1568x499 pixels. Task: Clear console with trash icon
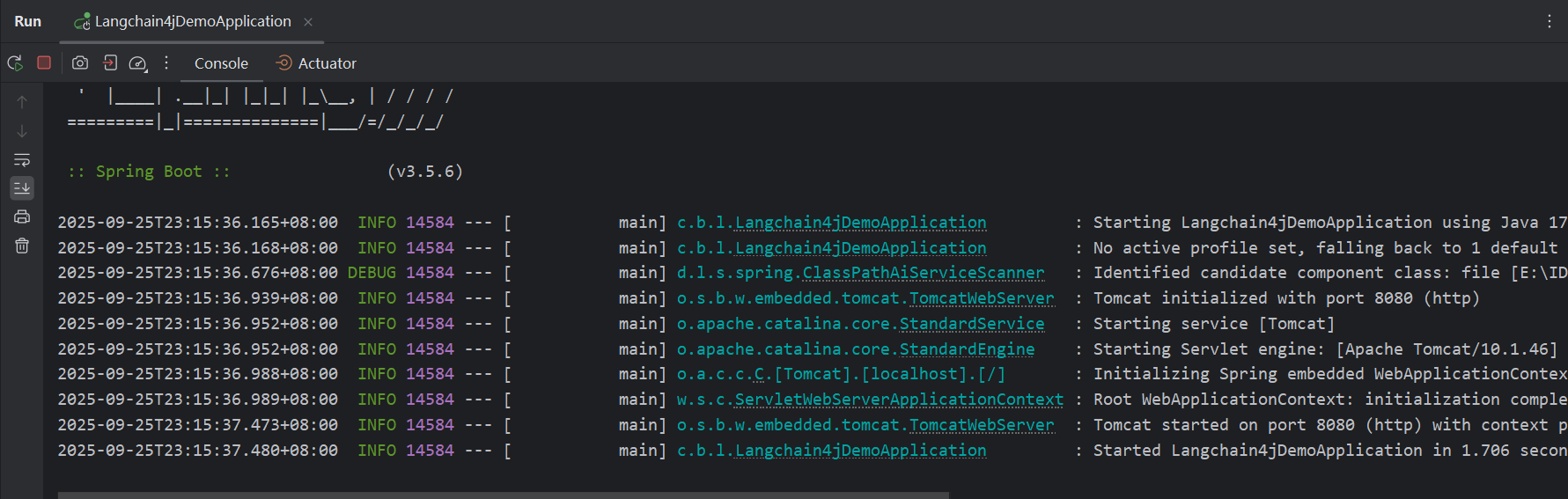[x=22, y=246]
